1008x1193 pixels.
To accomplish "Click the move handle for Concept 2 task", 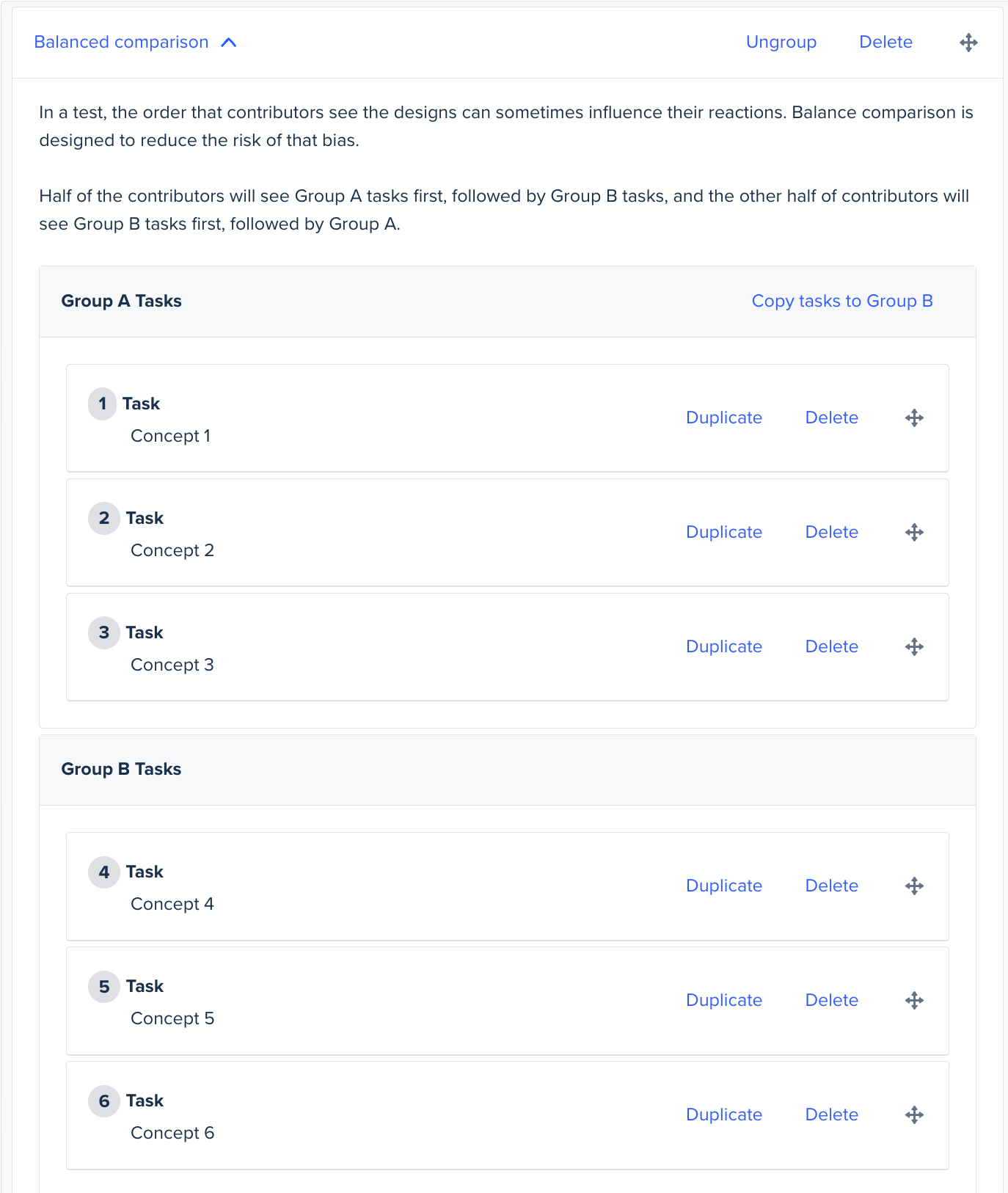I will click(x=914, y=533).
